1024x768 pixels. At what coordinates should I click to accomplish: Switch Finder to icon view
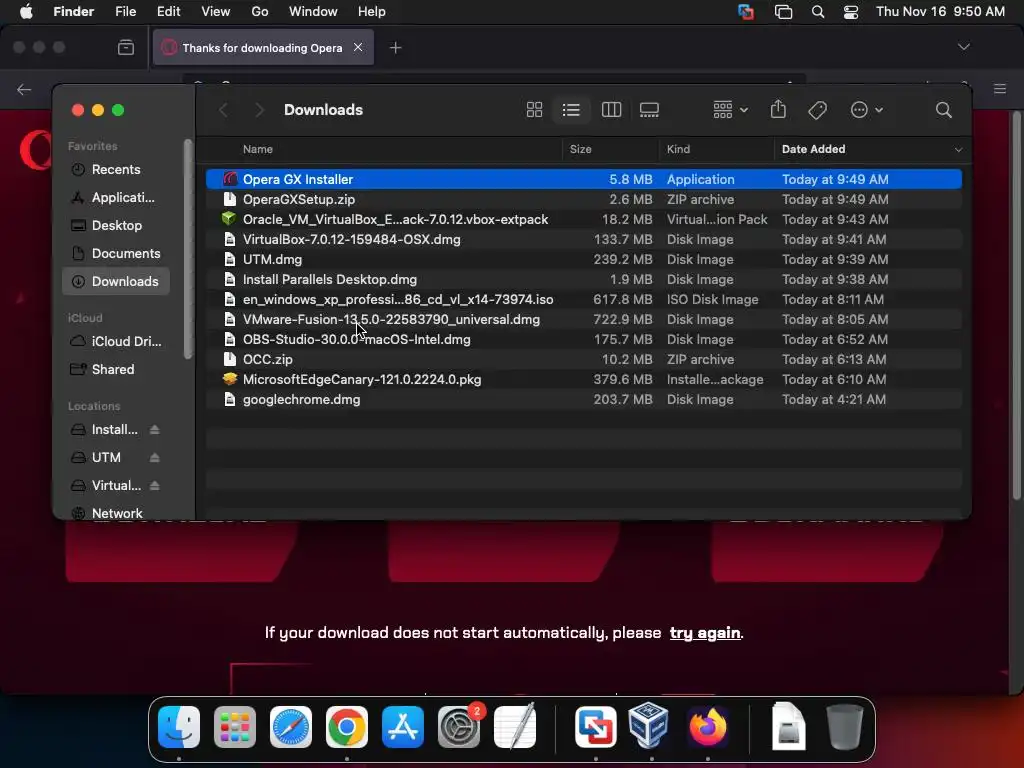534,110
